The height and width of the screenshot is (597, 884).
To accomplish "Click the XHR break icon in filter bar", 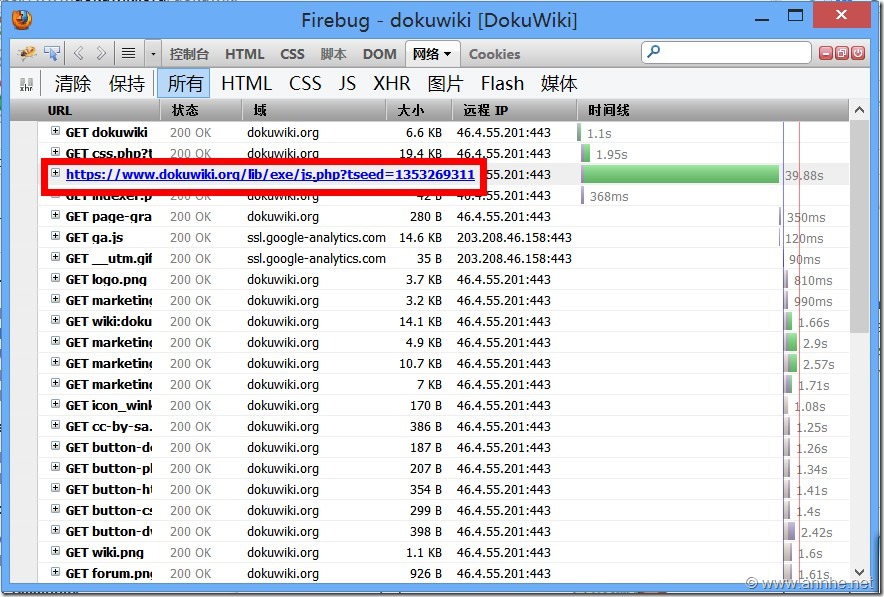I will click(x=27, y=85).
